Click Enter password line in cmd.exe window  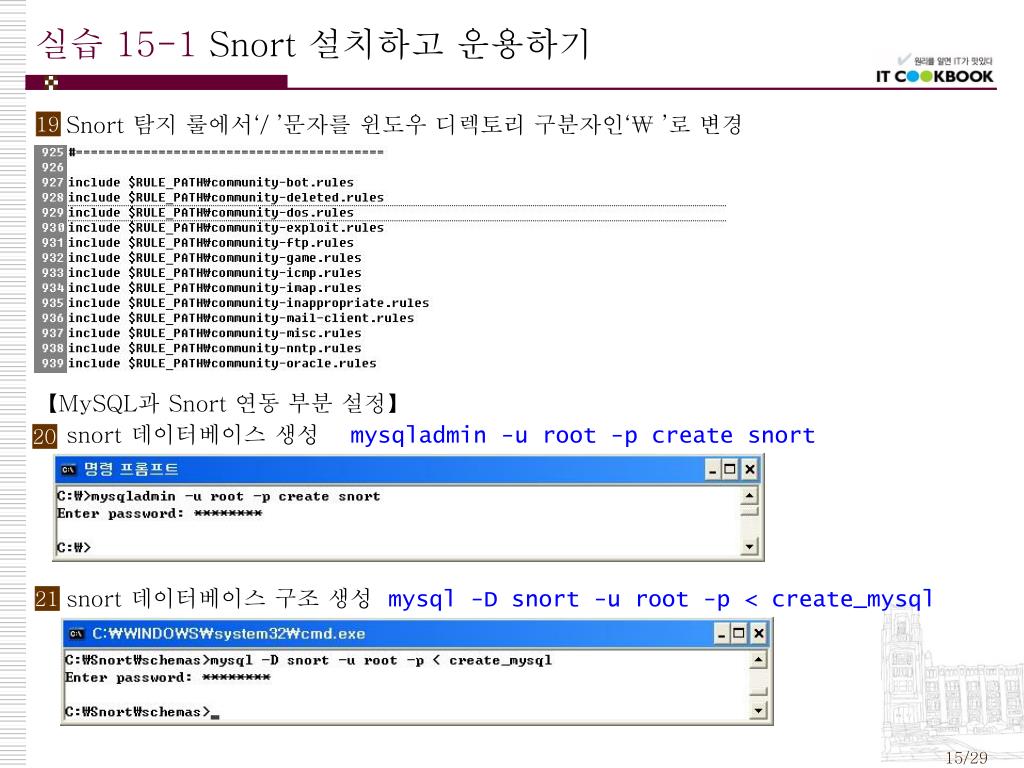click(167, 677)
